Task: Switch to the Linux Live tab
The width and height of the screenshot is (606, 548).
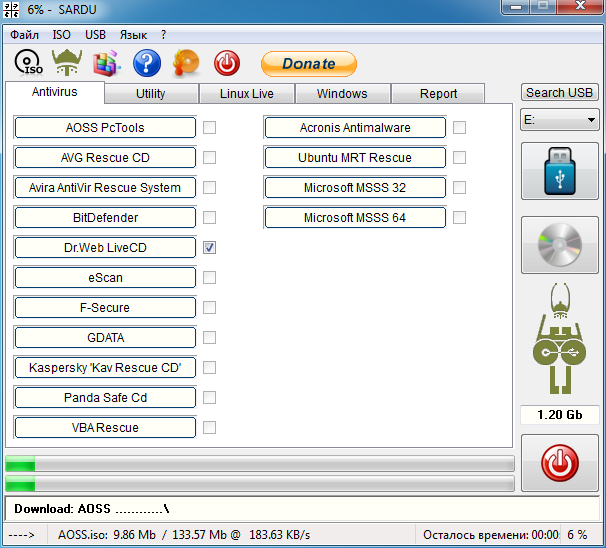Action: [x=247, y=94]
